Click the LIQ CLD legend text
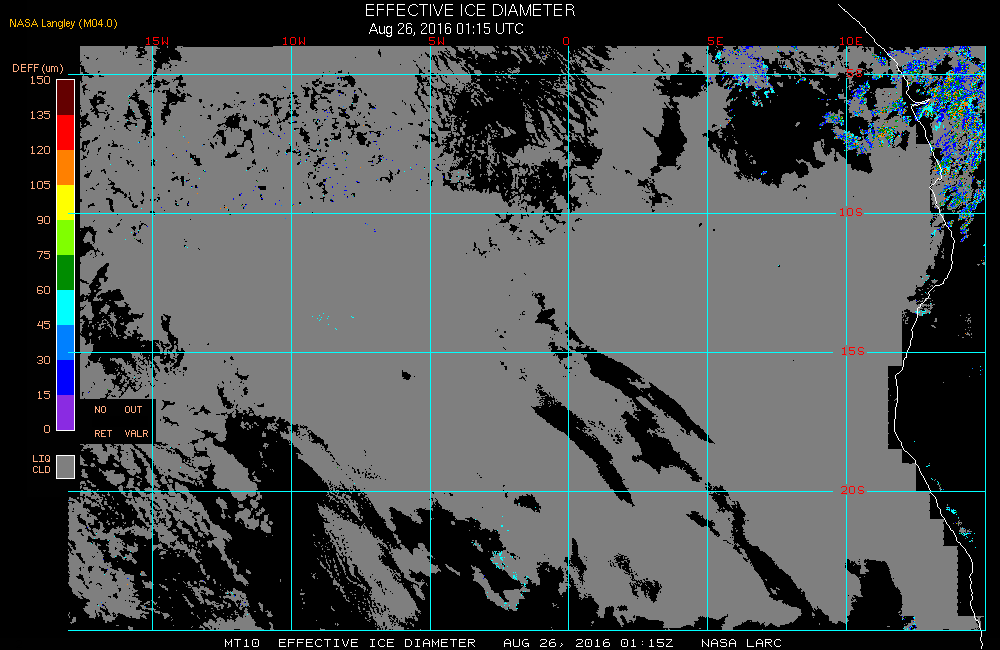Image resolution: width=1000 pixels, height=650 pixels. (x=41, y=464)
